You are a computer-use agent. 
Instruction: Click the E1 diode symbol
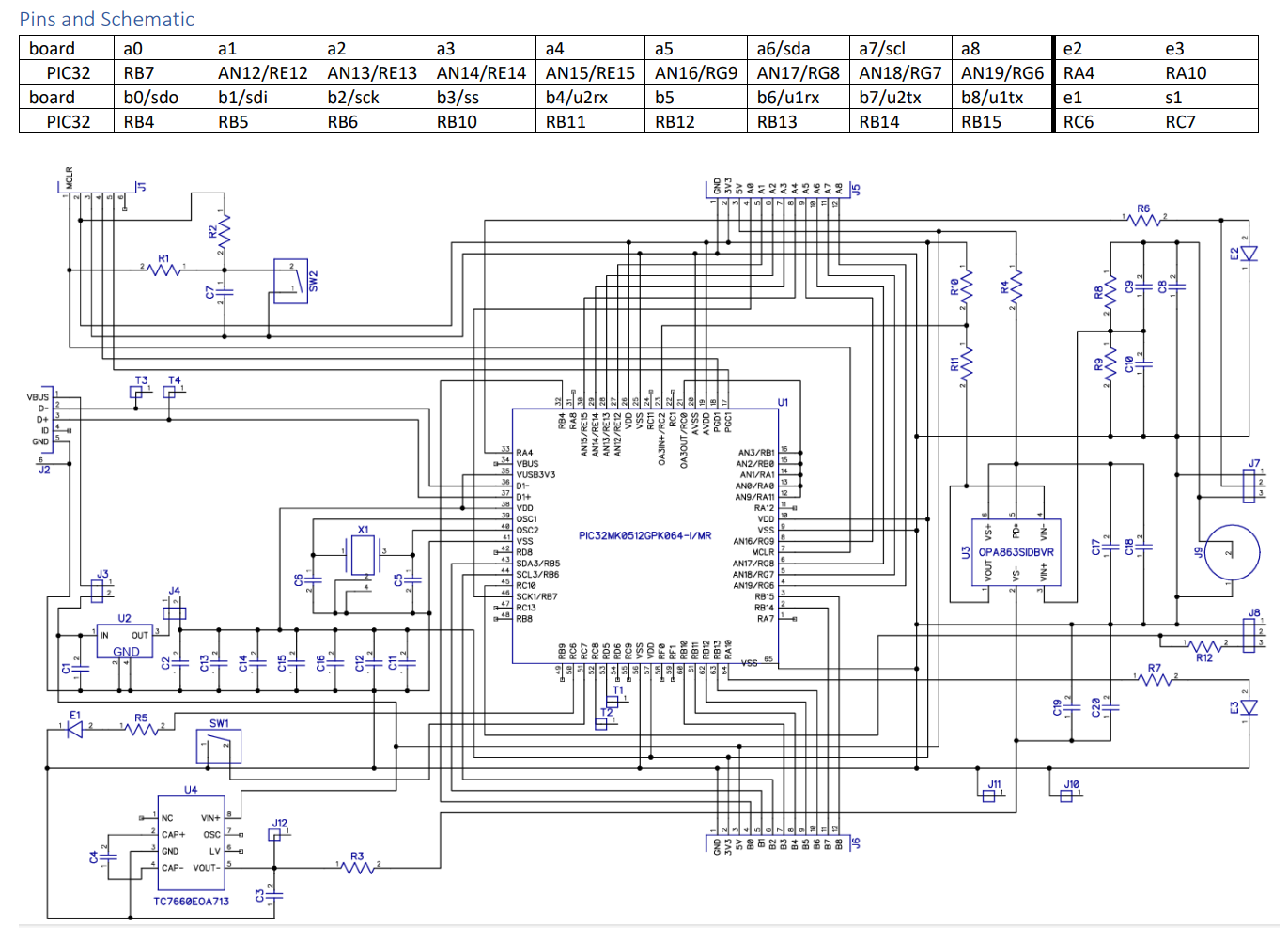pos(74,728)
